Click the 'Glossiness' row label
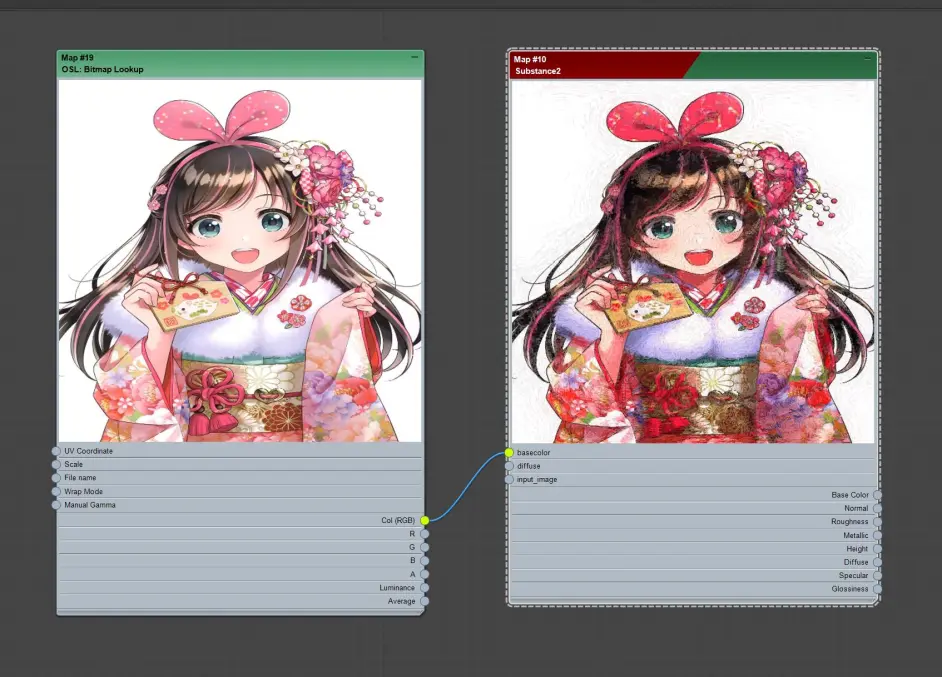The width and height of the screenshot is (942, 677). (849, 589)
